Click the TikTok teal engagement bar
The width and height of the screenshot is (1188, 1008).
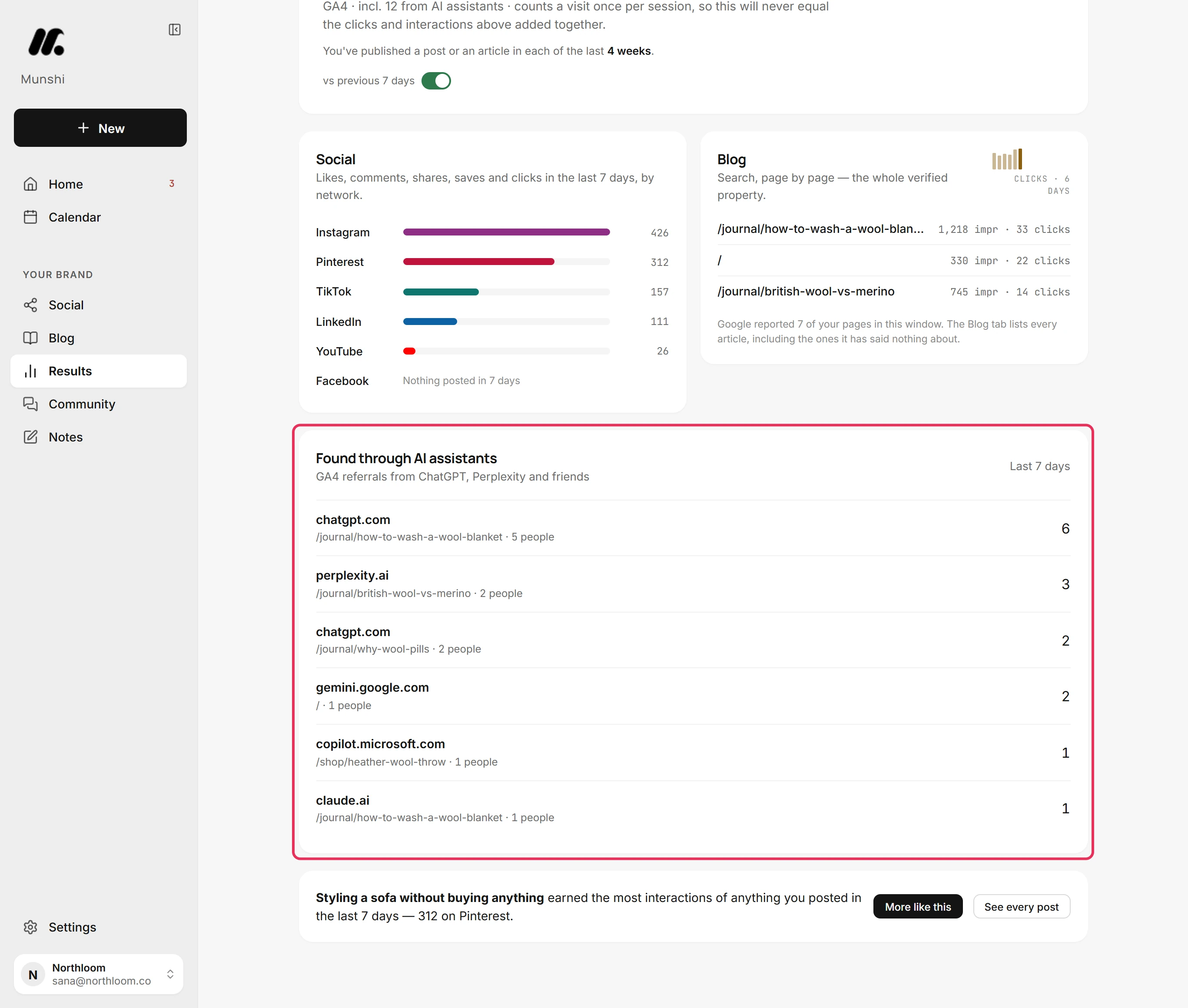coord(441,292)
